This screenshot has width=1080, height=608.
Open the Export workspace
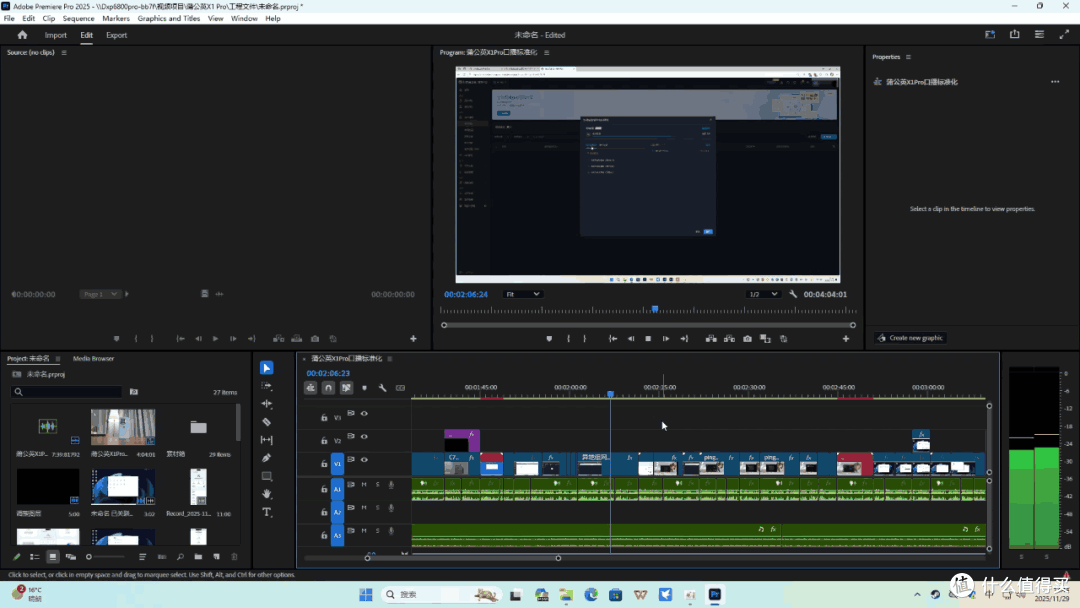click(x=116, y=35)
